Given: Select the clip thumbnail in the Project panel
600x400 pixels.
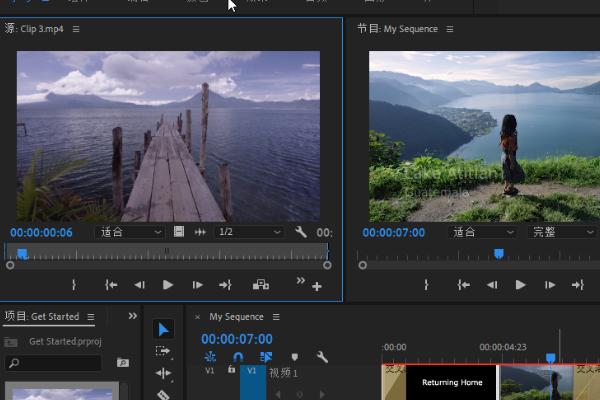Looking at the screenshot, I should [x=62, y=391].
